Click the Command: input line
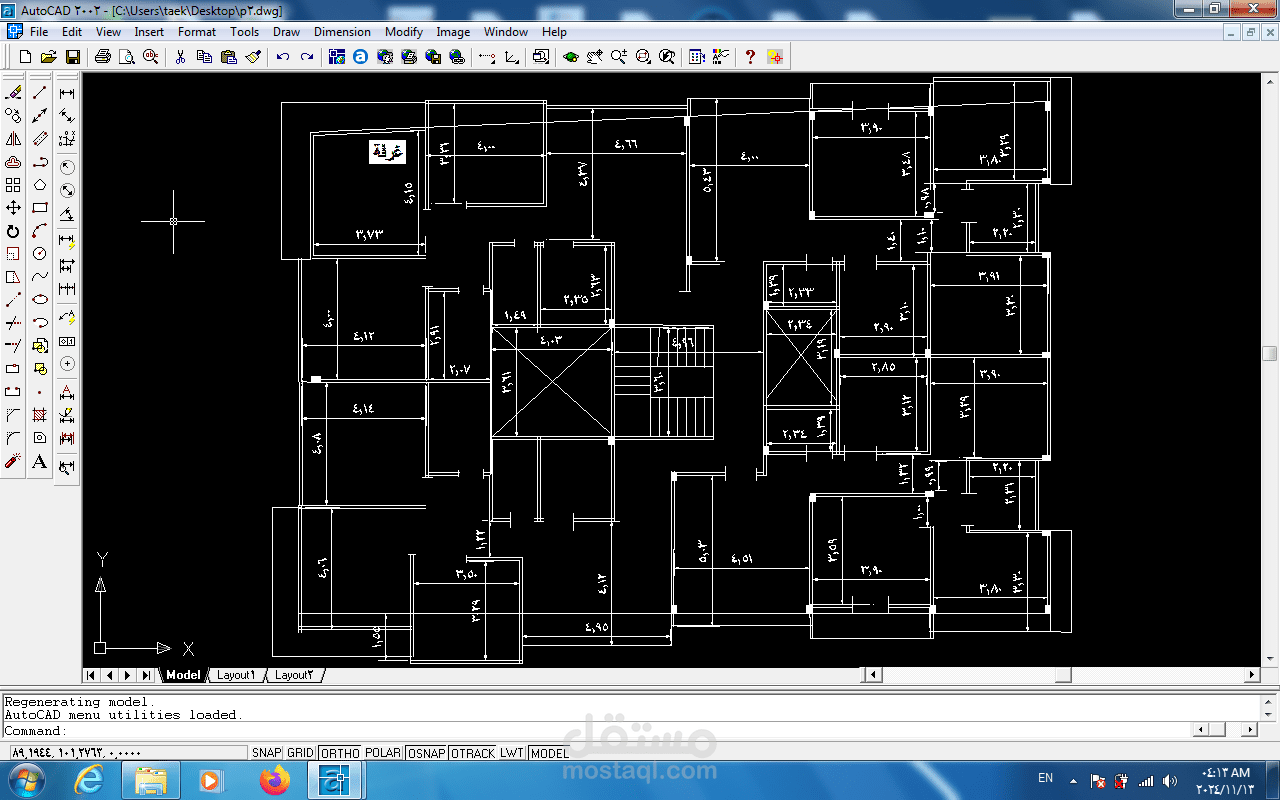Viewport: 1280px width, 800px height. click(x=598, y=731)
